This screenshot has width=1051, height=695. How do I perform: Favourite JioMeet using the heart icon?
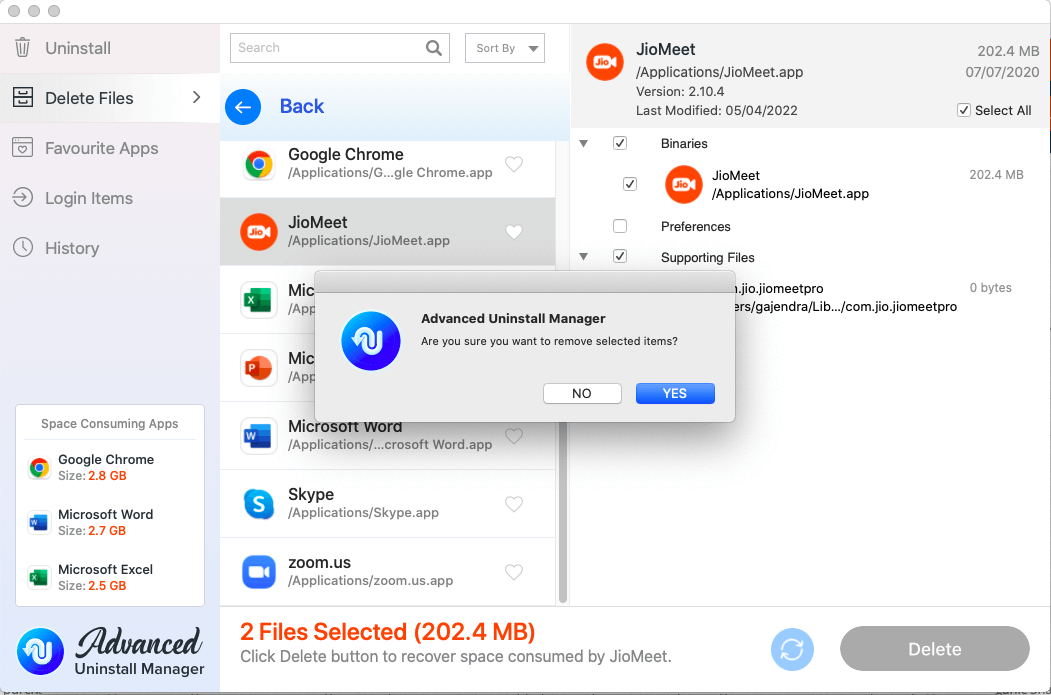coord(513,231)
